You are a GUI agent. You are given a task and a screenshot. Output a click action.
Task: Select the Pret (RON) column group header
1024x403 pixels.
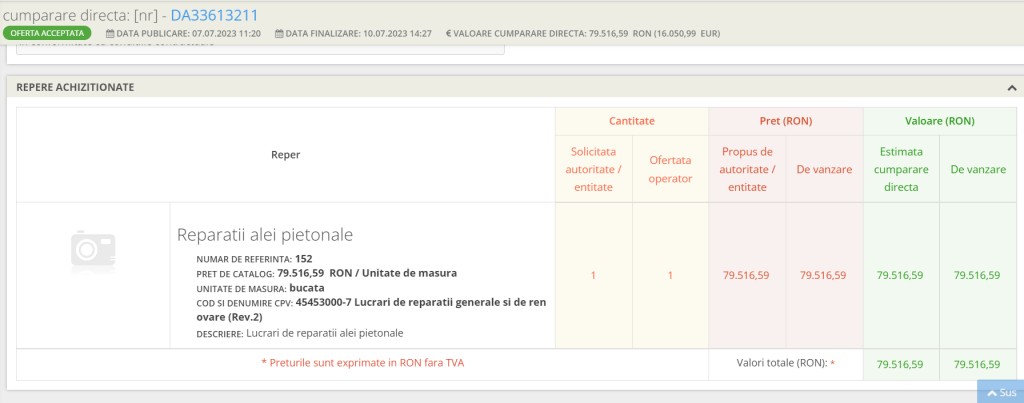point(784,121)
